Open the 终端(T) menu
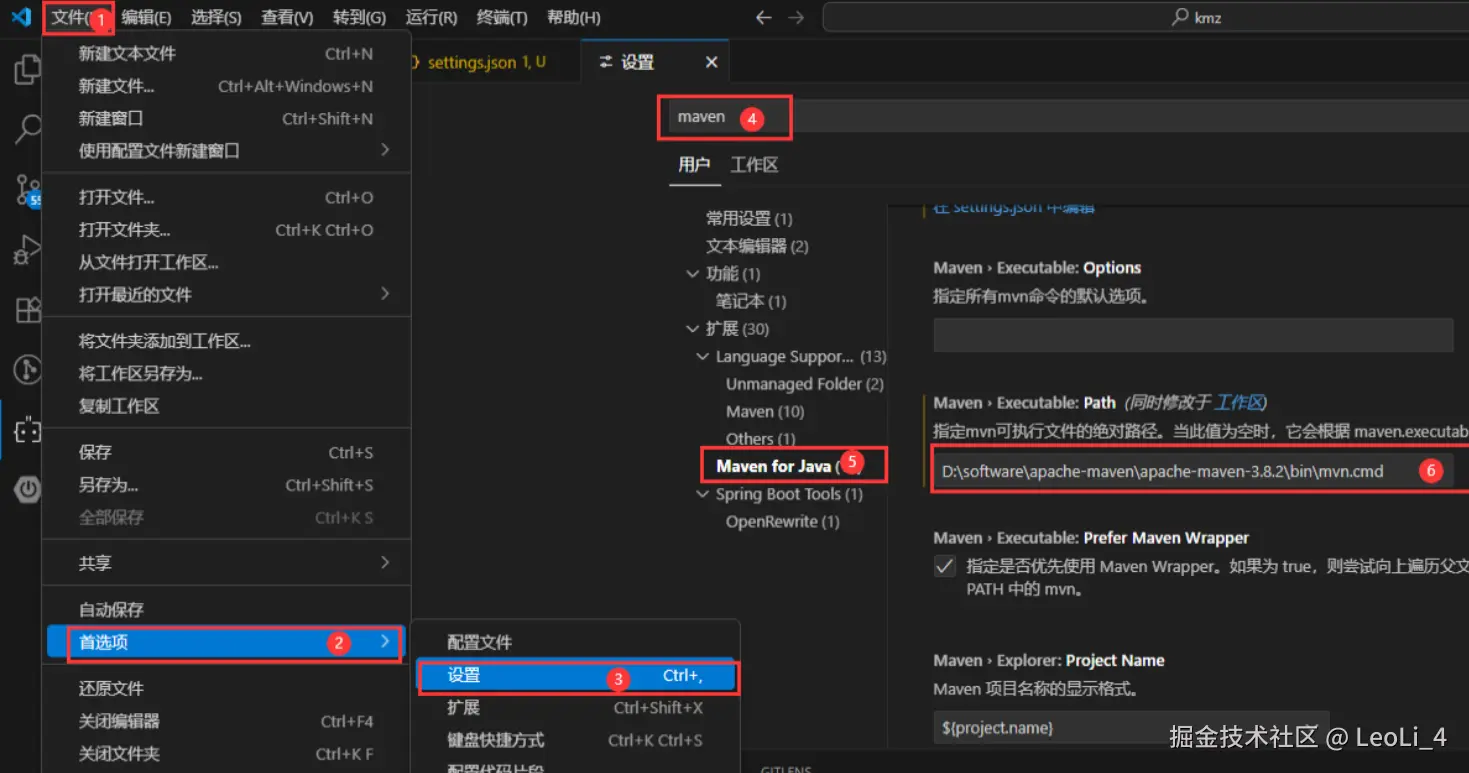 click(x=502, y=17)
